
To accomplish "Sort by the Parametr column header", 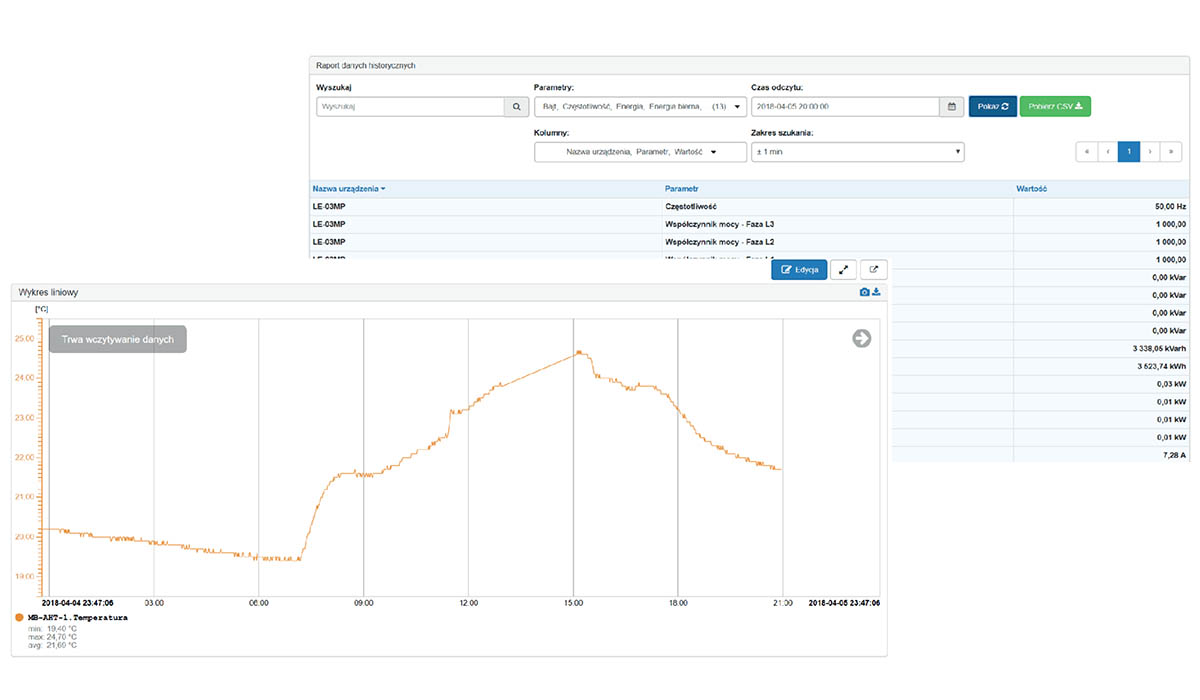I will click(x=681, y=188).
